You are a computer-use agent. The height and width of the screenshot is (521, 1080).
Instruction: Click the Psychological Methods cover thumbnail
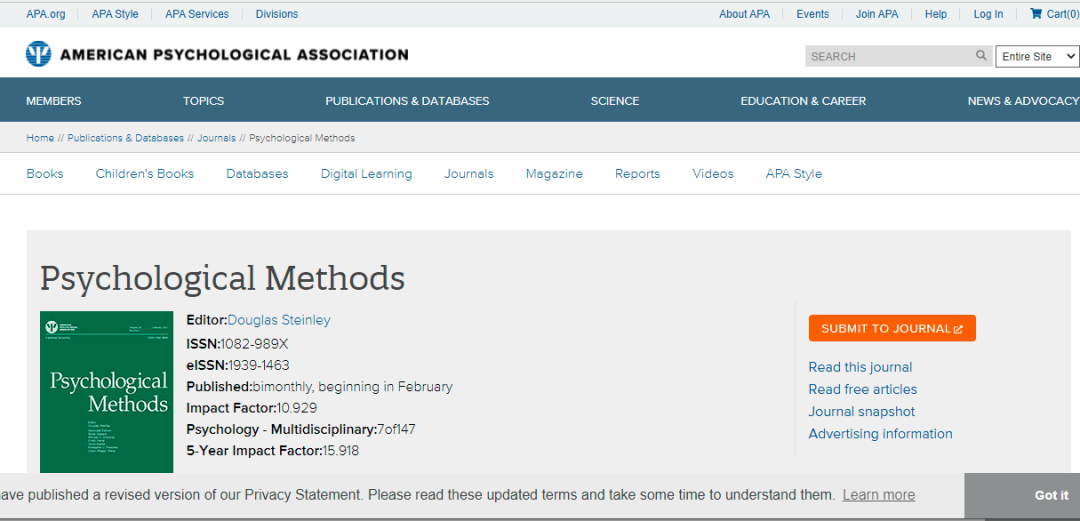point(106,392)
